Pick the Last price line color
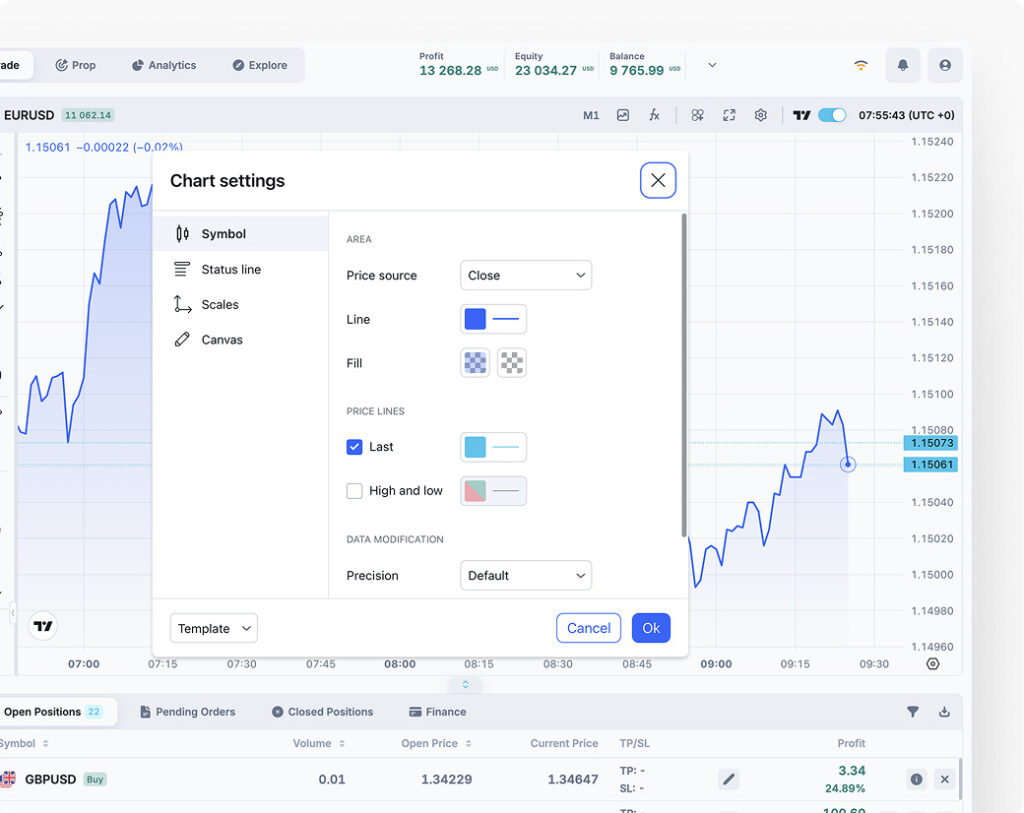This screenshot has height=813, width=1024. (x=475, y=447)
